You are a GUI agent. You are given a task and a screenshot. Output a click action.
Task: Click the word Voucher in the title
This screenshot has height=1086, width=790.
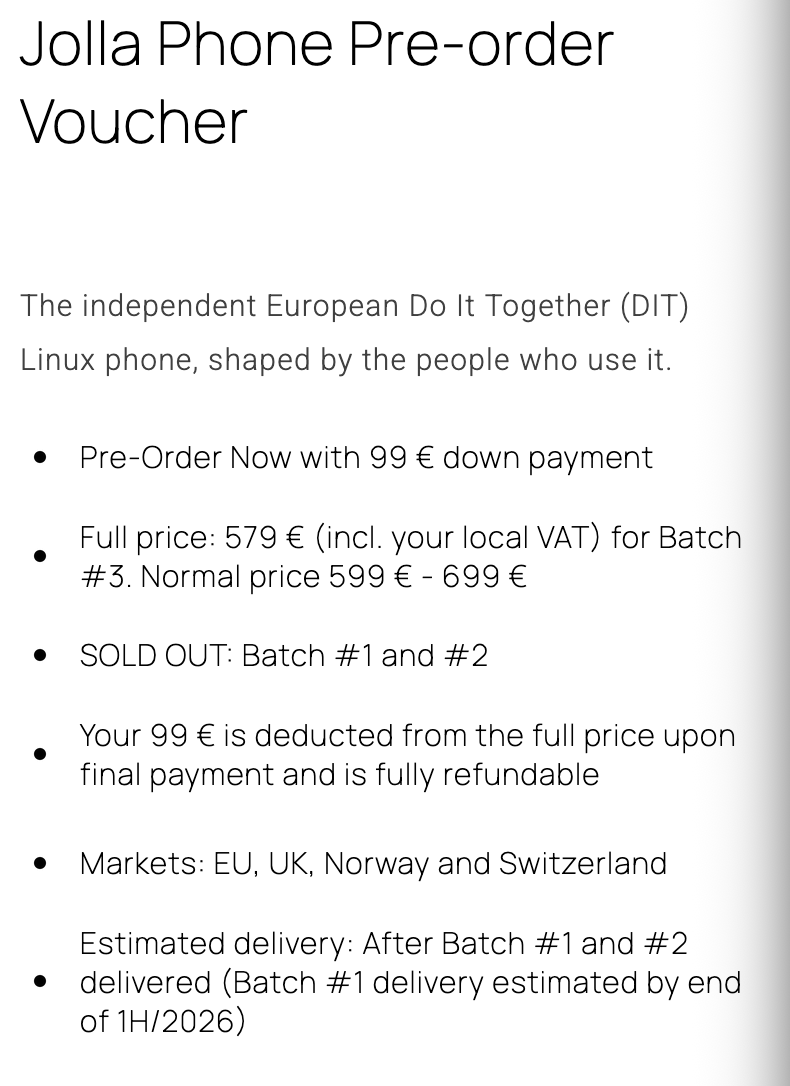point(133,122)
